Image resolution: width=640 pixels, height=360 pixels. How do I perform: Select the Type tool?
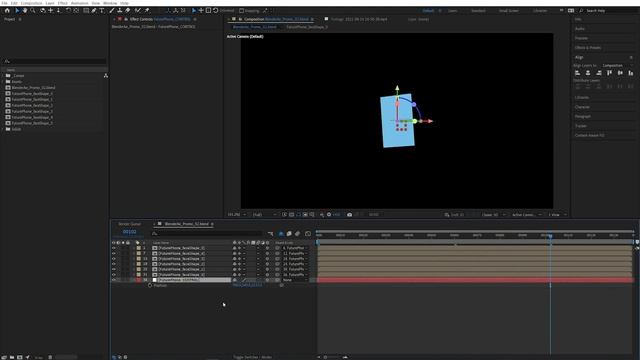(x=102, y=11)
